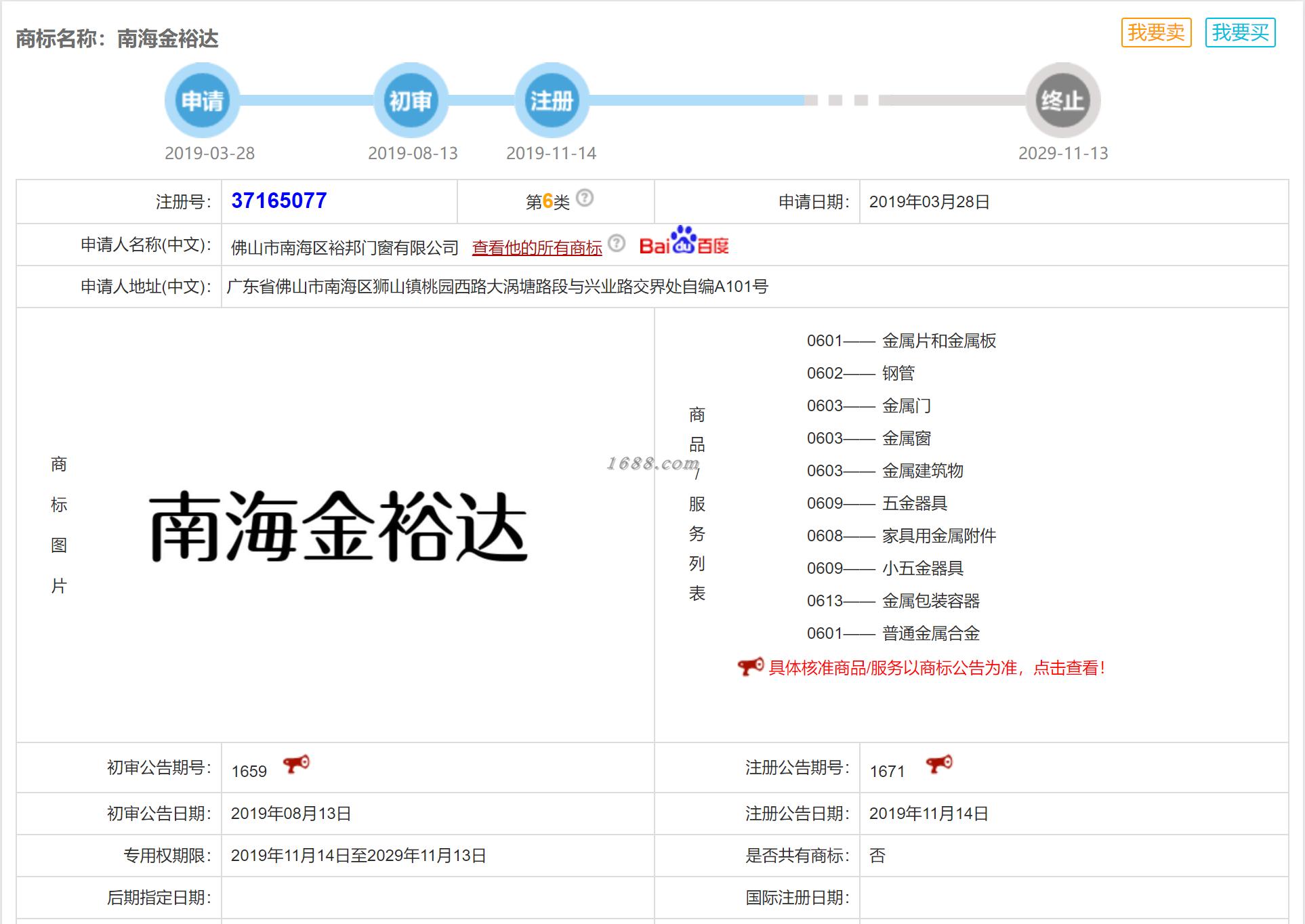Click applicant name 佛山市南海区裕邦门窗有限公司
Viewport: 1305px width, 924px height.
coord(345,248)
